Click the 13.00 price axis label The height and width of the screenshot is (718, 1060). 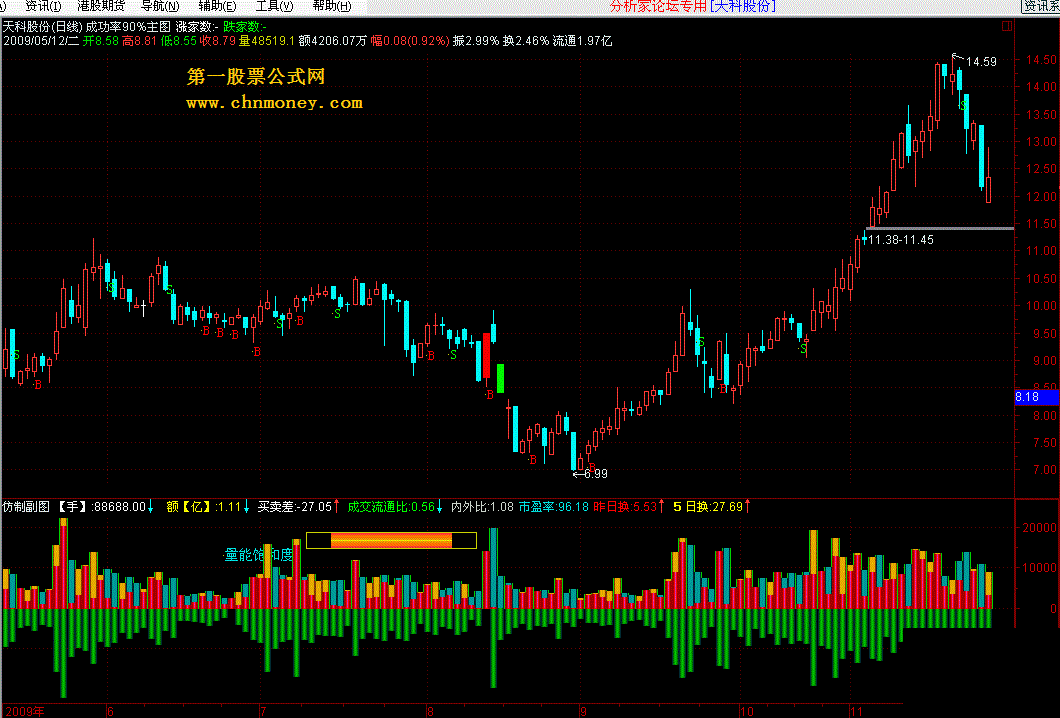click(x=1041, y=142)
